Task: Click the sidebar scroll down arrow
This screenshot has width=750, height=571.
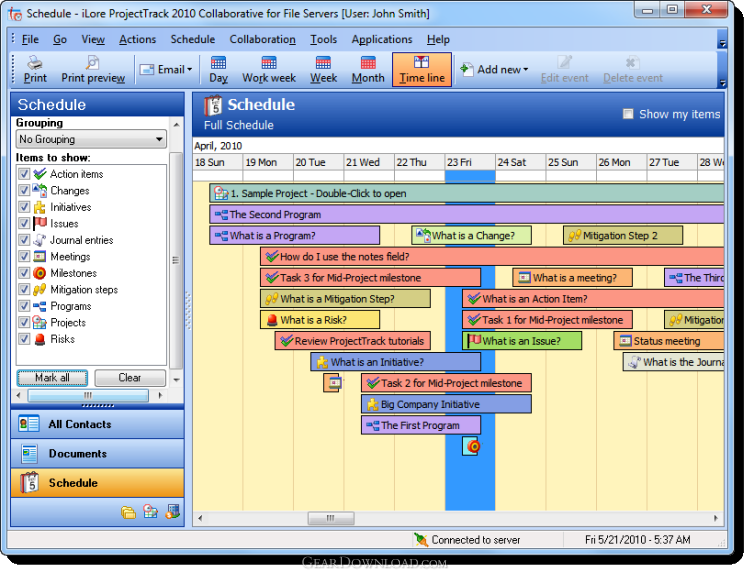Action: pos(176,380)
